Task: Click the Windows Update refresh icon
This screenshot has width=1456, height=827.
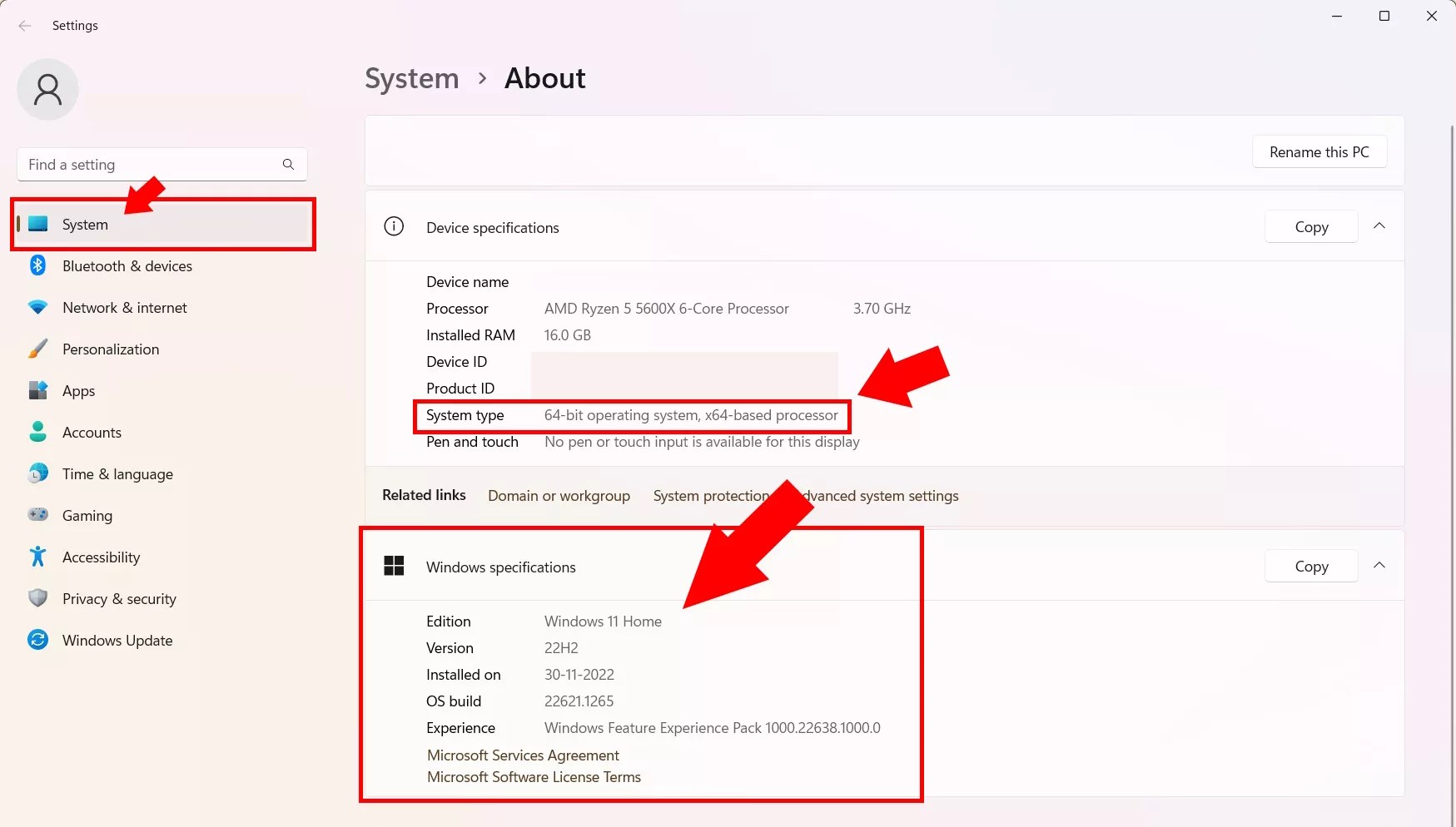Action: tap(37, 640)
